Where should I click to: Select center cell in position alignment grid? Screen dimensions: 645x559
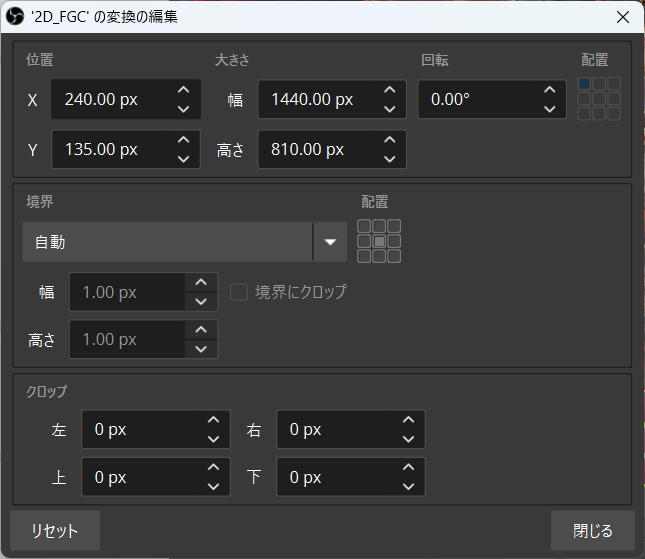tap(599, 99)
